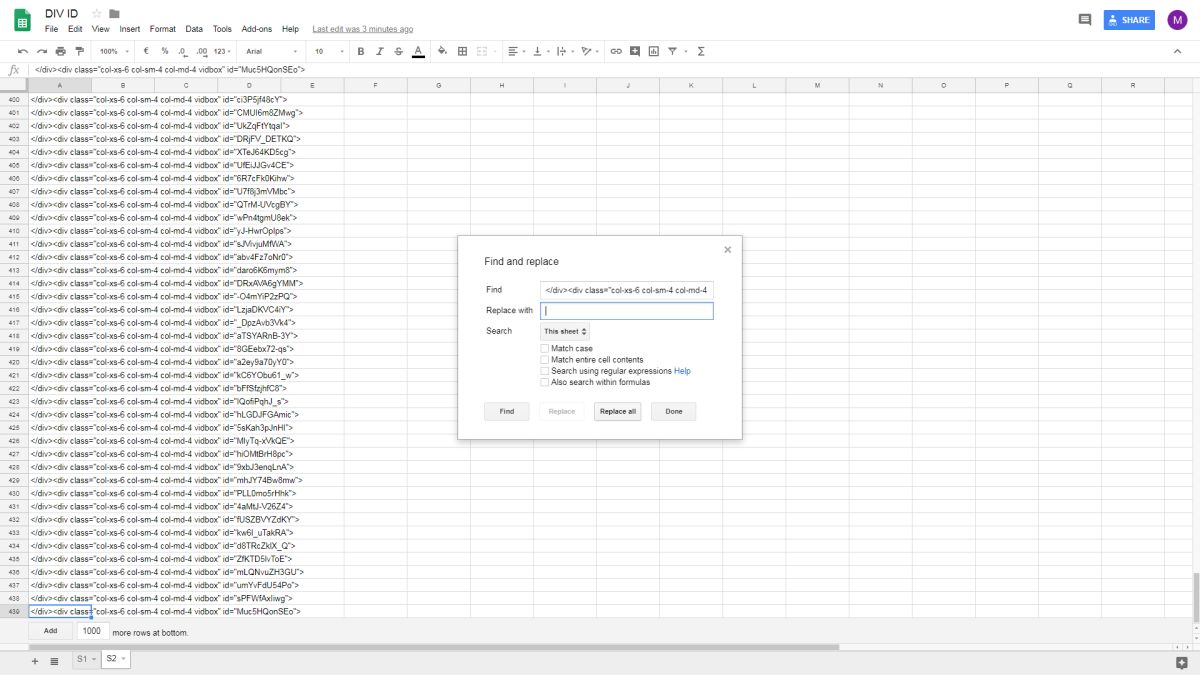Image resolution: width=1200 pixels, height=675 pixels.
Task: Open the Format menu
Action: pos(162,29)
